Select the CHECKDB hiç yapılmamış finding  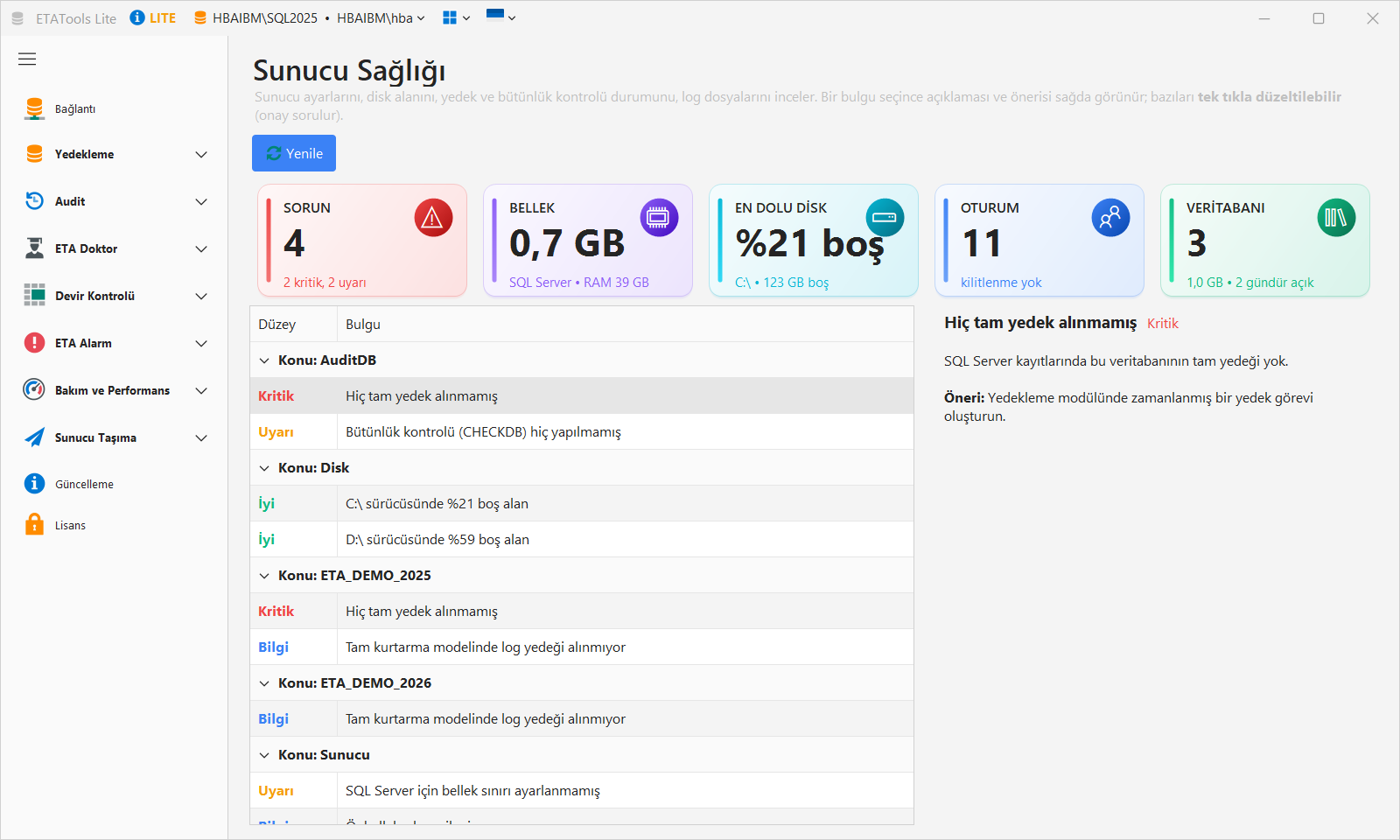(x=582, y=432)
